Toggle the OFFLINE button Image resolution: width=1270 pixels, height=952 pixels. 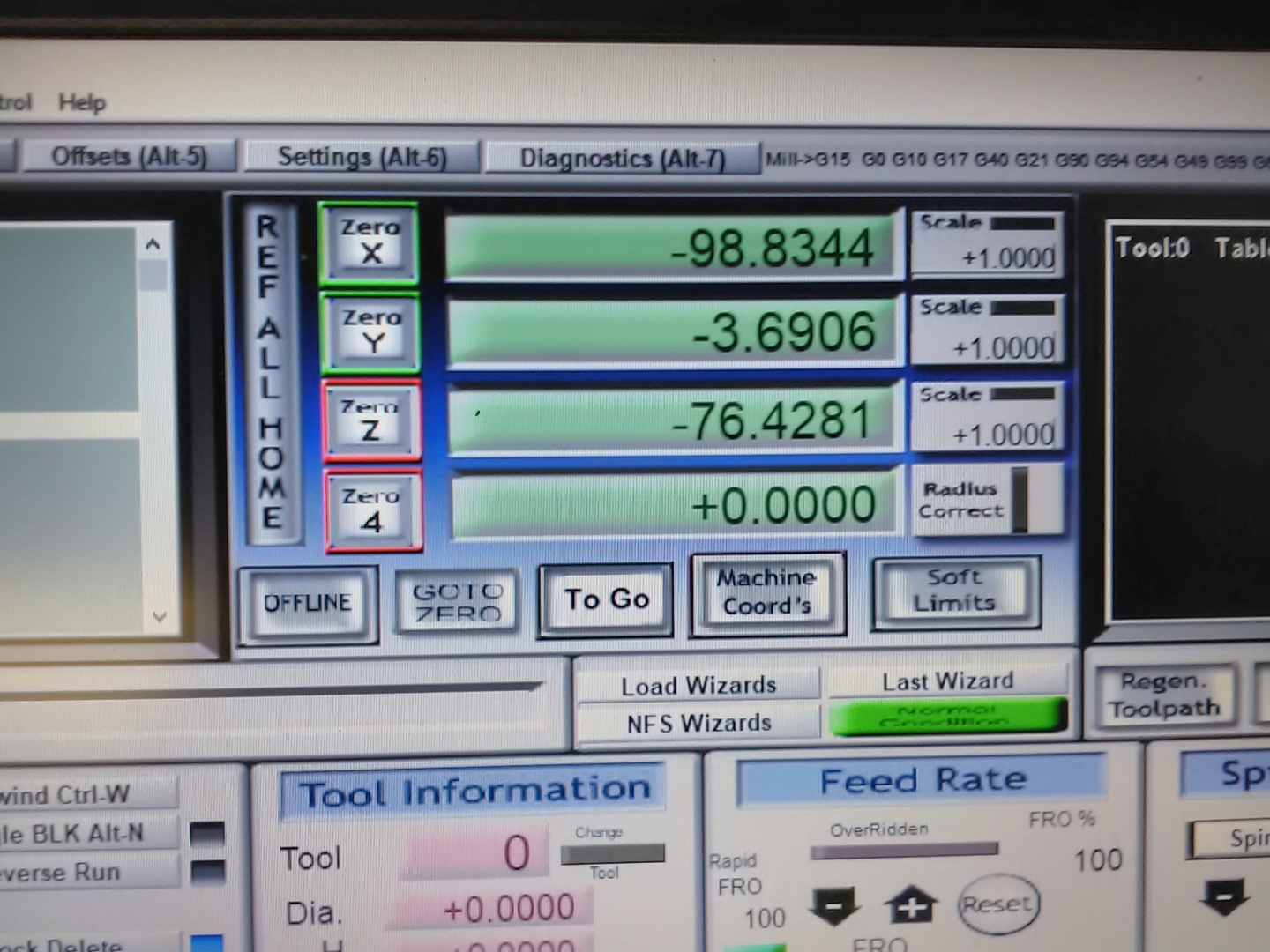(x=307, y=603)
